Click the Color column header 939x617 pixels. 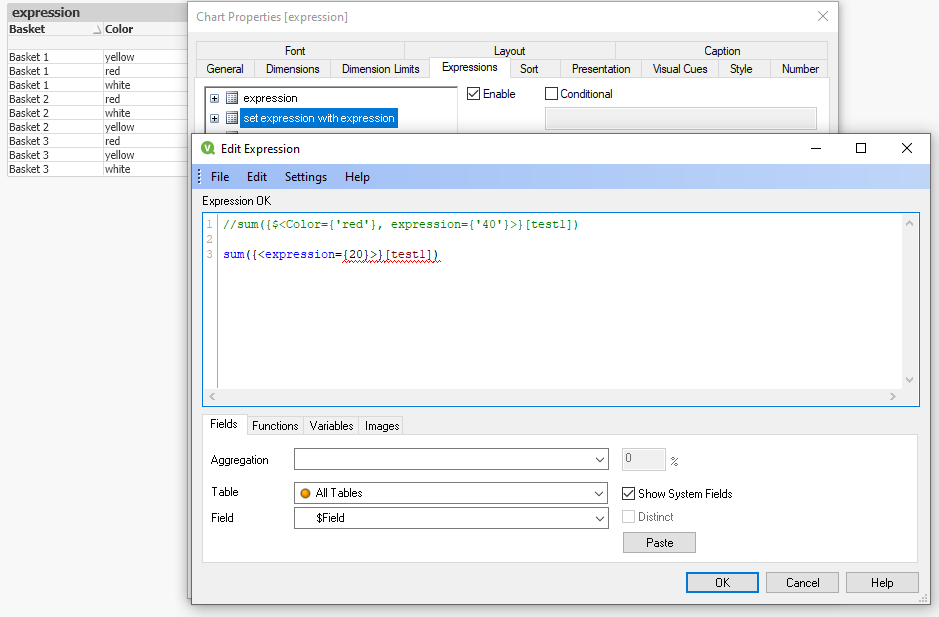tap(146, 29)
